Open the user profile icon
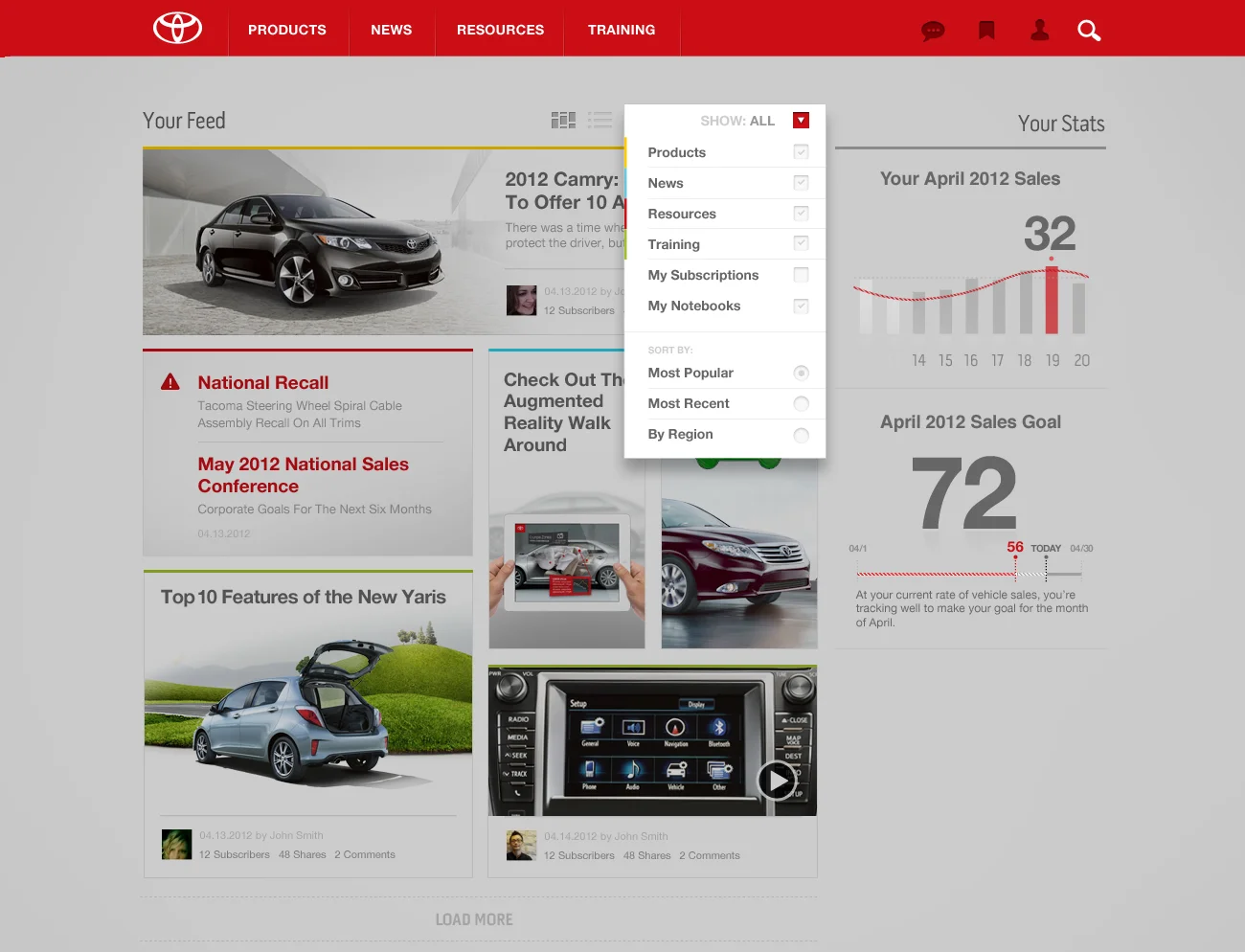Image resolution: width=1245 pixels, height=952 pixels. tap(1040, 31)
